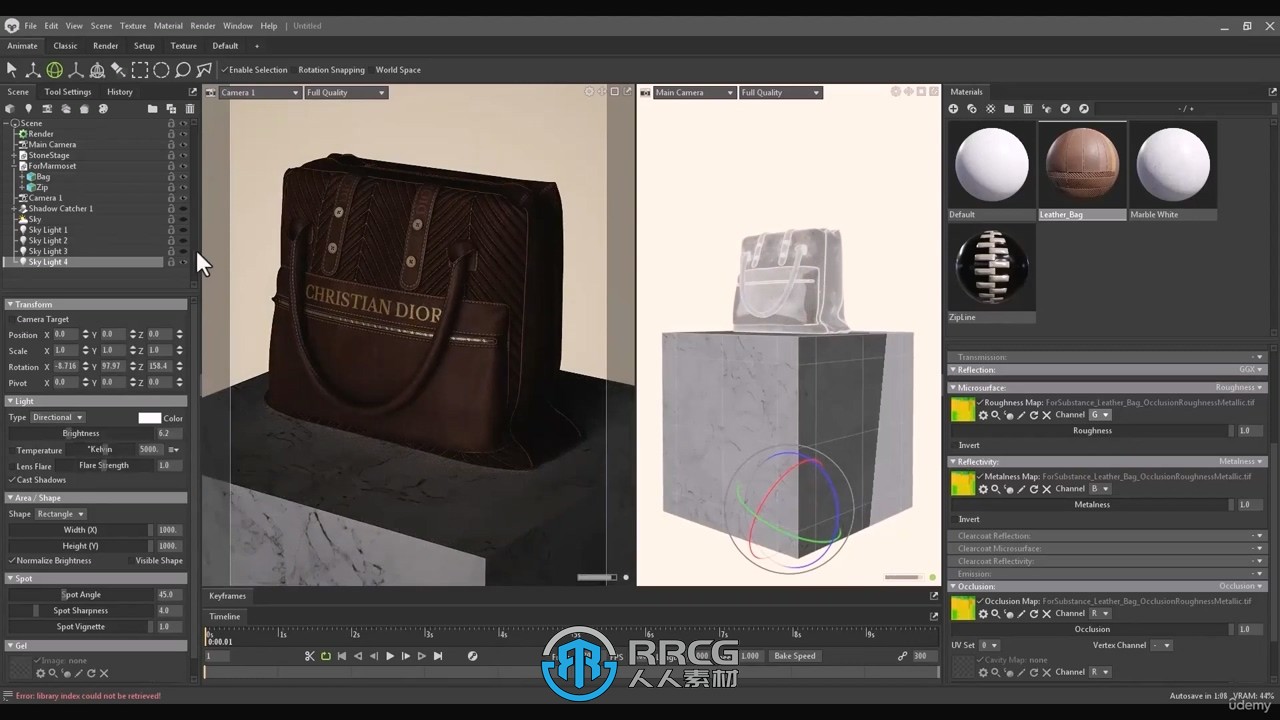Open left viewport Full Quality dropdown
The width and height of the screenshot is (1280, 720).
click(x=346, y=92)
